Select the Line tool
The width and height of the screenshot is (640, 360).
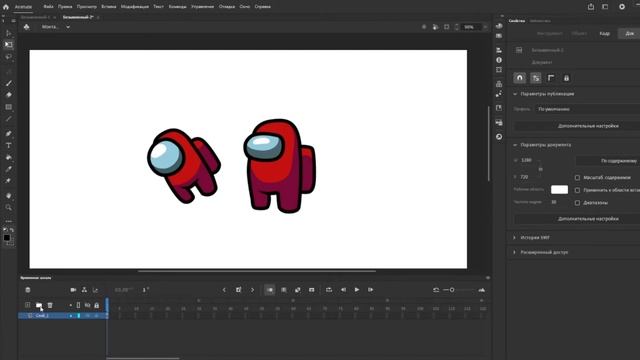pyautogui.click(x=9, y=119)
